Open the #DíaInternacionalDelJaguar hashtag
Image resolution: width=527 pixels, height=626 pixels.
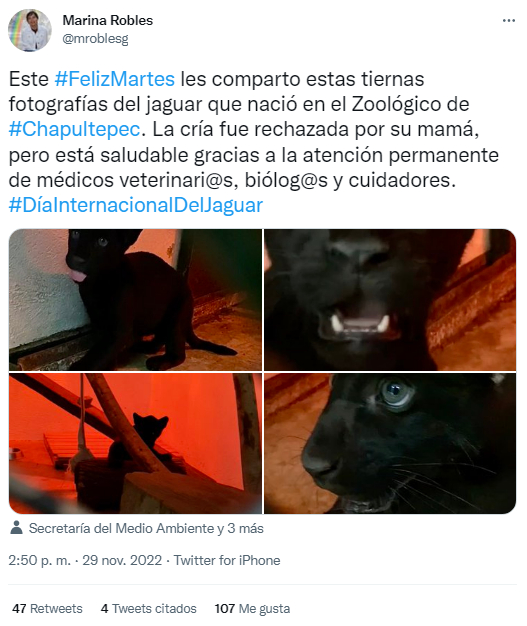pos(136,205)
